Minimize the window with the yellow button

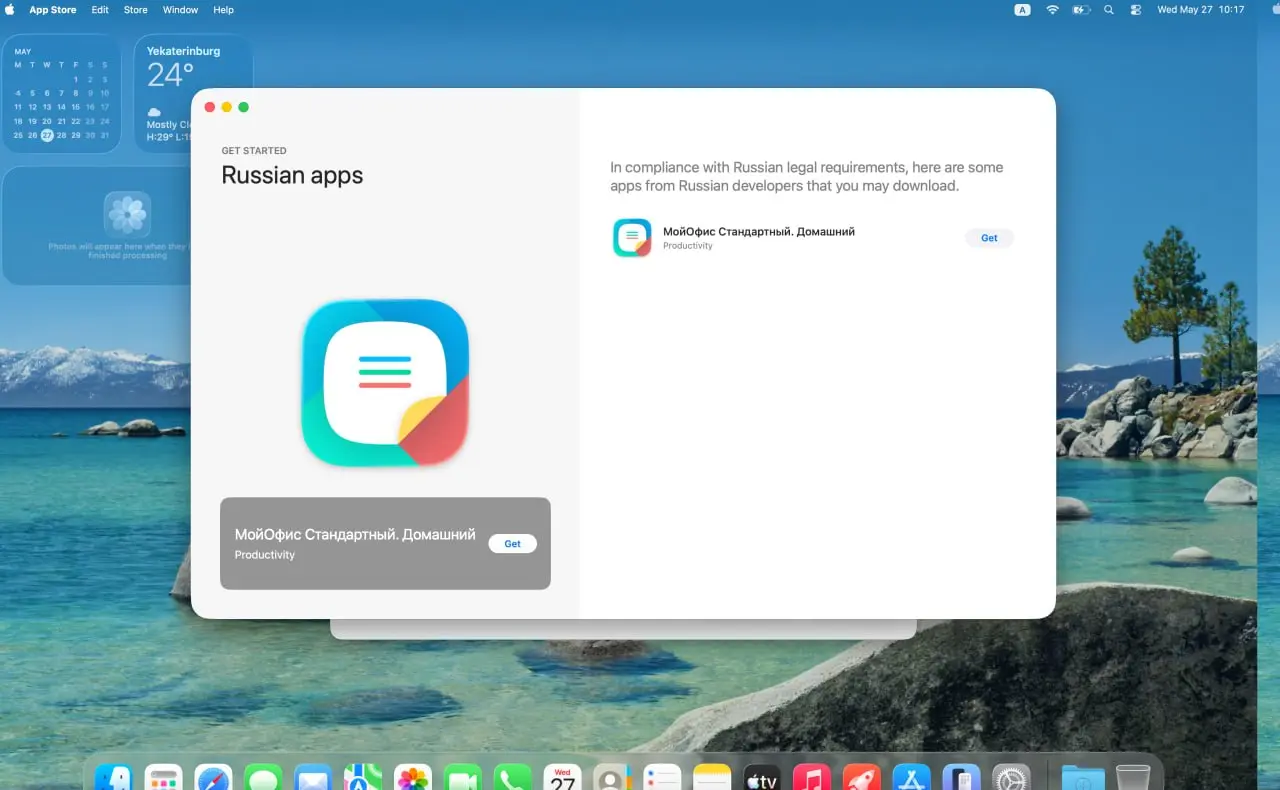[227, 107]
